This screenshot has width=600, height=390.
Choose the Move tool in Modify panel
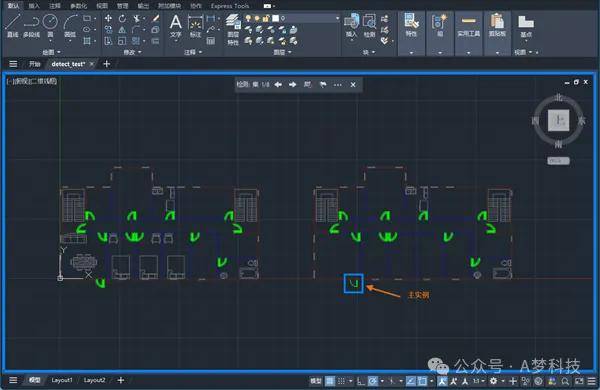[x=108, y=18]
